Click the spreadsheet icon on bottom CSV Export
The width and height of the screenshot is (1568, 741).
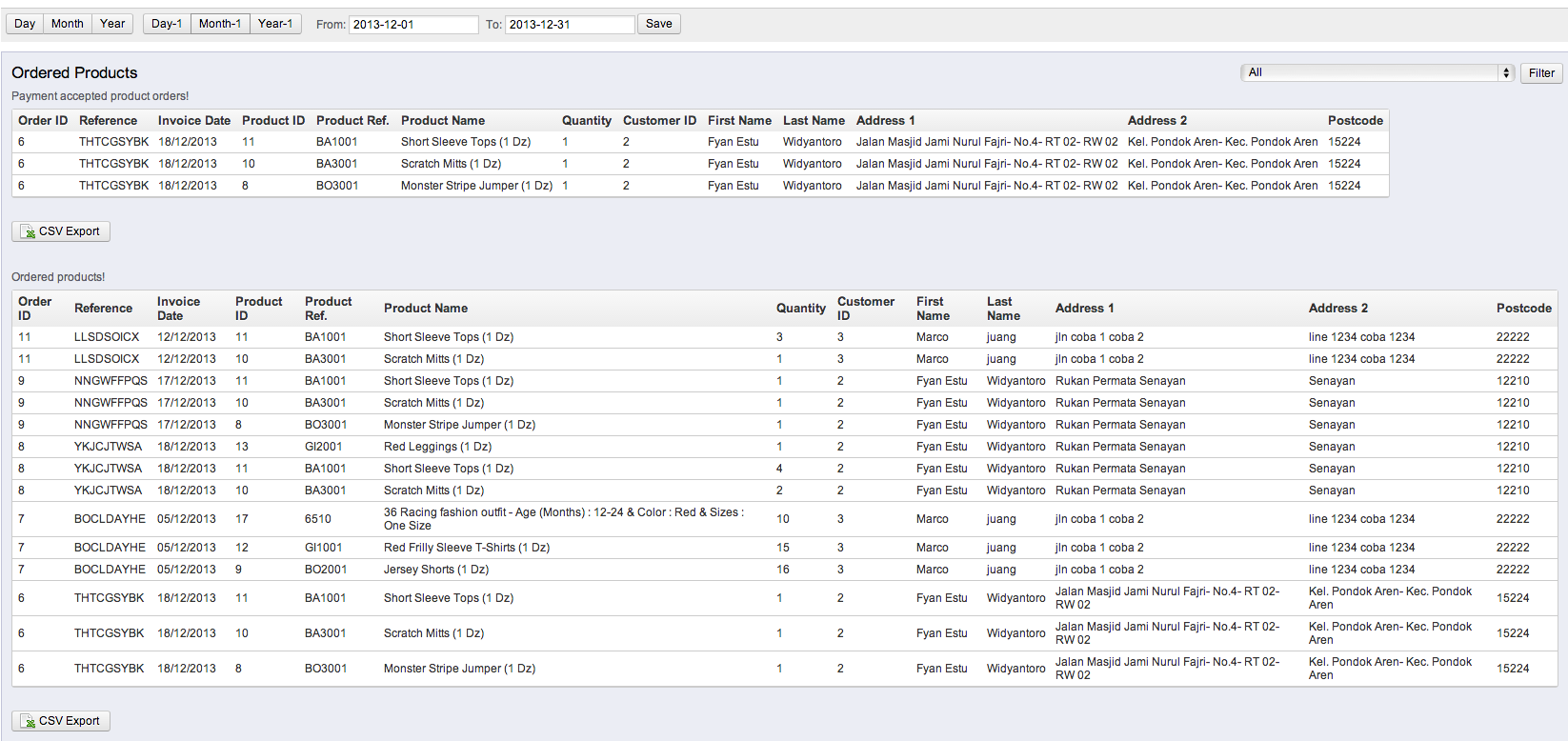(x=28, y=721)
